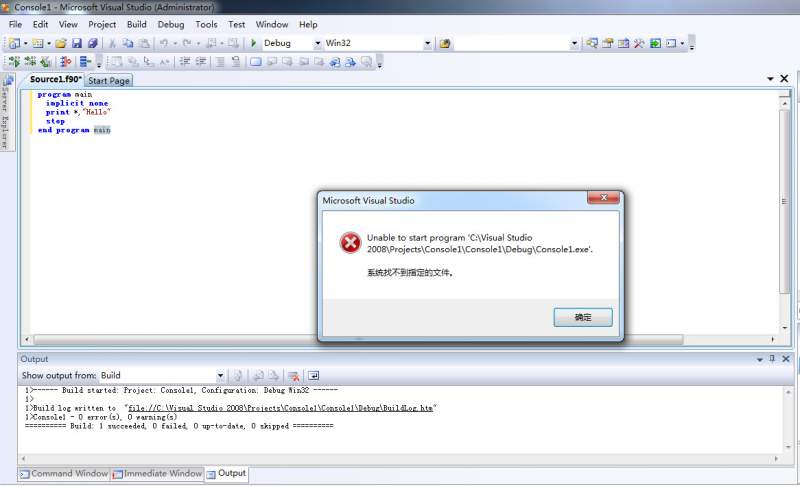Open the Window menu

pos(272,24)
